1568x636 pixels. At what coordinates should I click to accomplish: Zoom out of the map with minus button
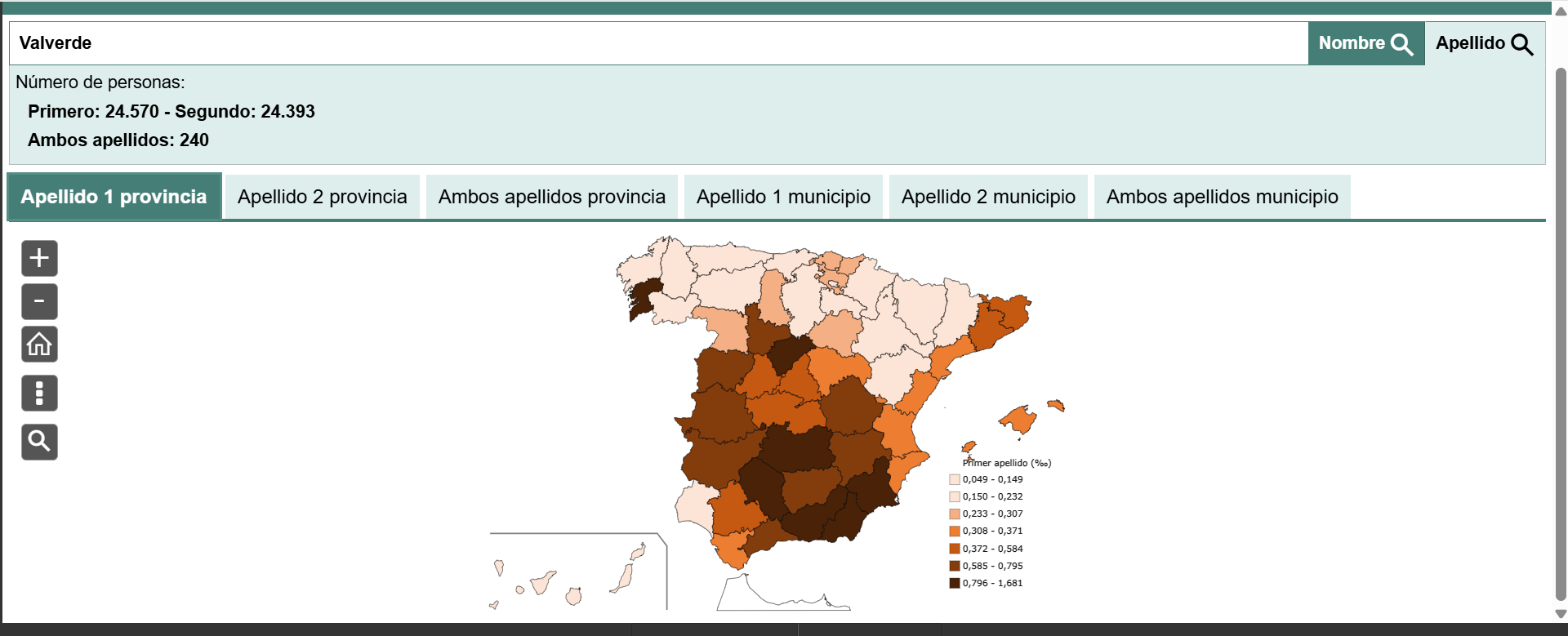pyautogui.click(x=39, y=301)
